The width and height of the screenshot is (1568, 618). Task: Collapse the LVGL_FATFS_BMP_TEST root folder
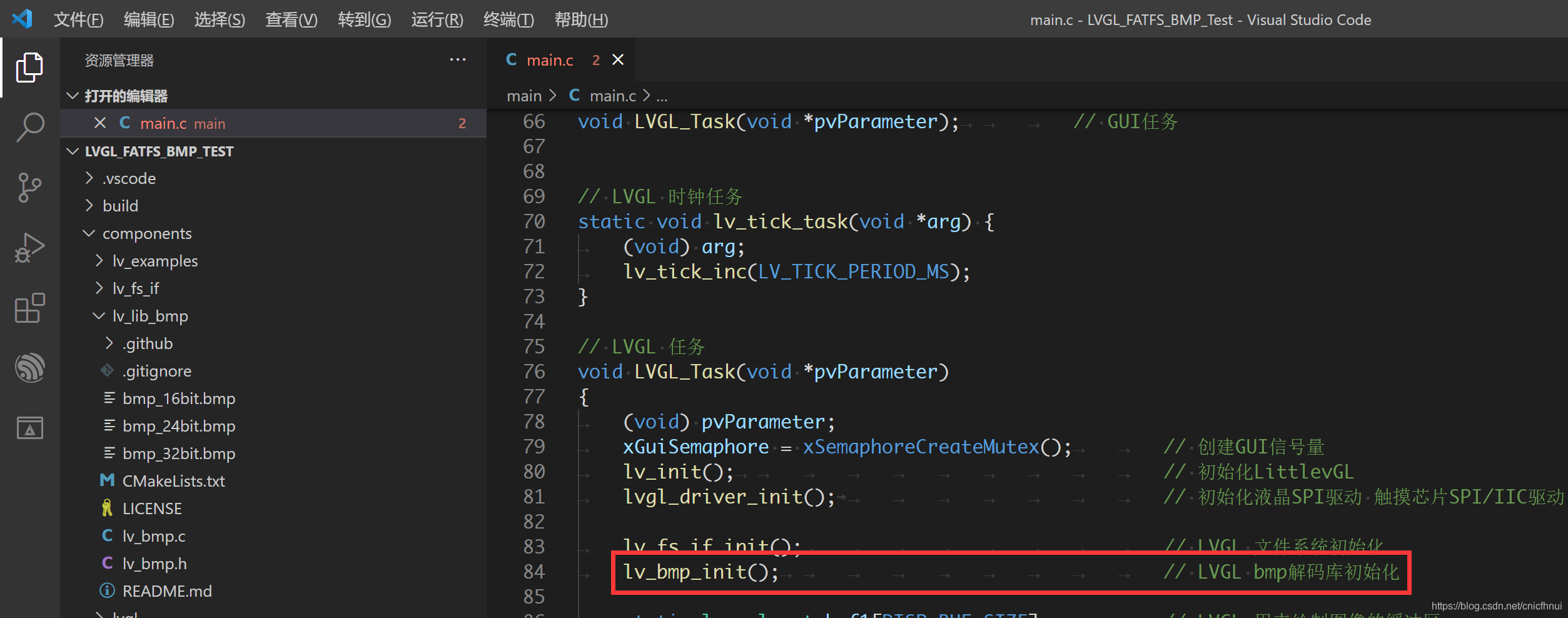coord(73,151)
